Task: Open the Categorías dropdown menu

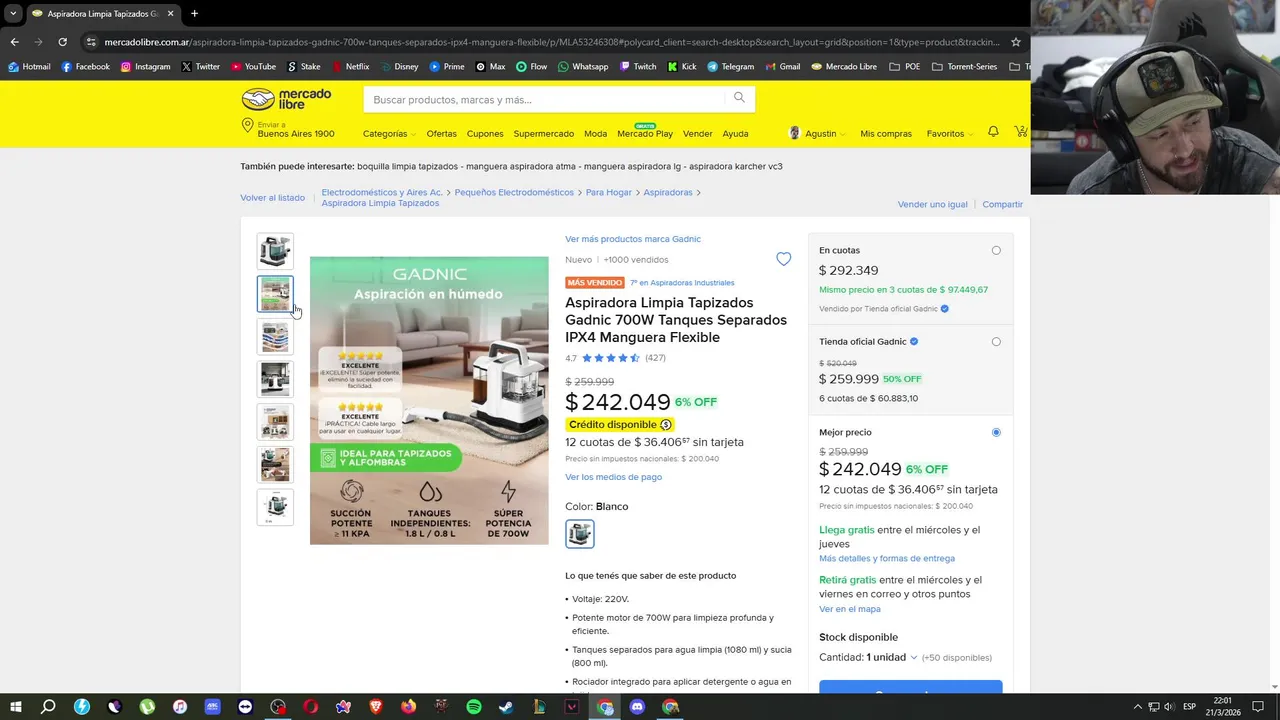Action: click(389, 133)
